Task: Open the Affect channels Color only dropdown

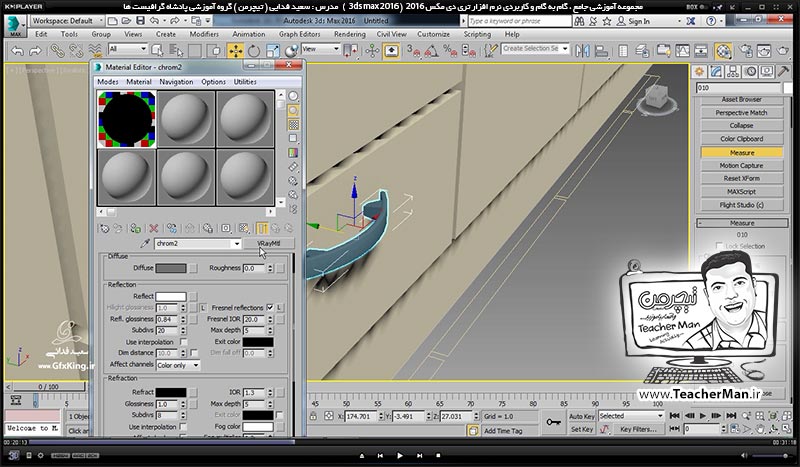Action: tap(178, 365)
